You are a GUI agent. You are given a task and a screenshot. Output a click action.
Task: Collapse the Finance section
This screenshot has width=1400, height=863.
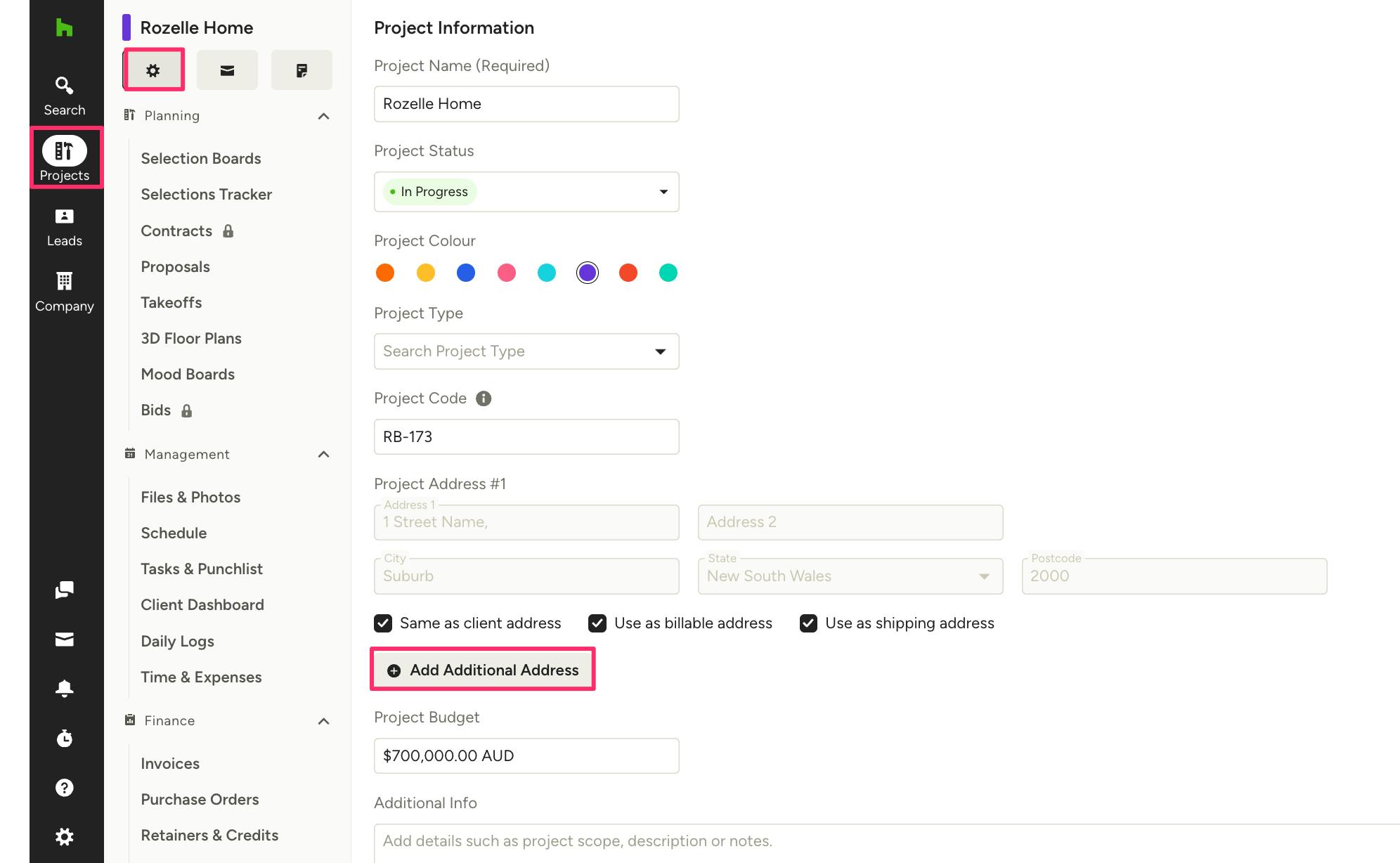pyautogui.click(x=323, y=721)
